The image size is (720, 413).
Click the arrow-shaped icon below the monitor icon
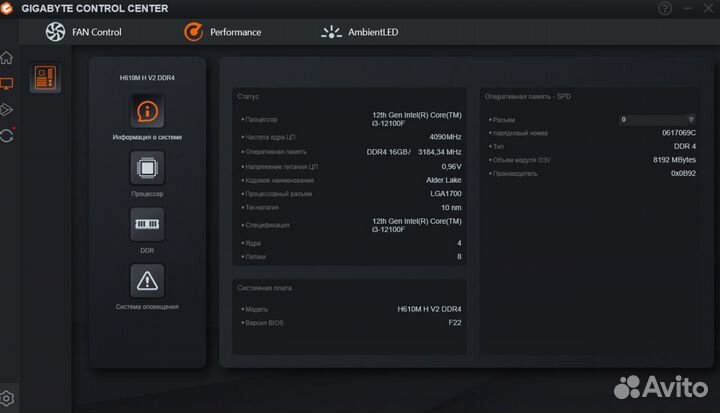(7, 109)
